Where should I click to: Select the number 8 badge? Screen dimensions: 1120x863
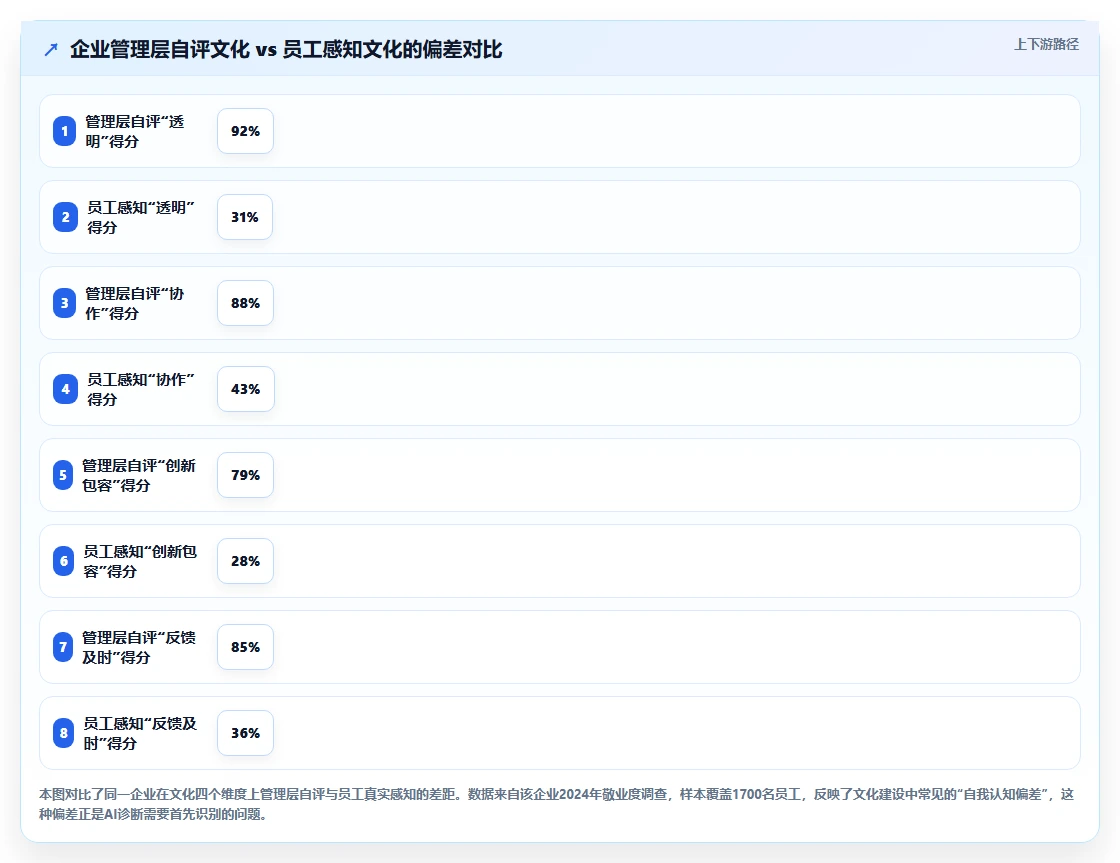pos(64,733)
